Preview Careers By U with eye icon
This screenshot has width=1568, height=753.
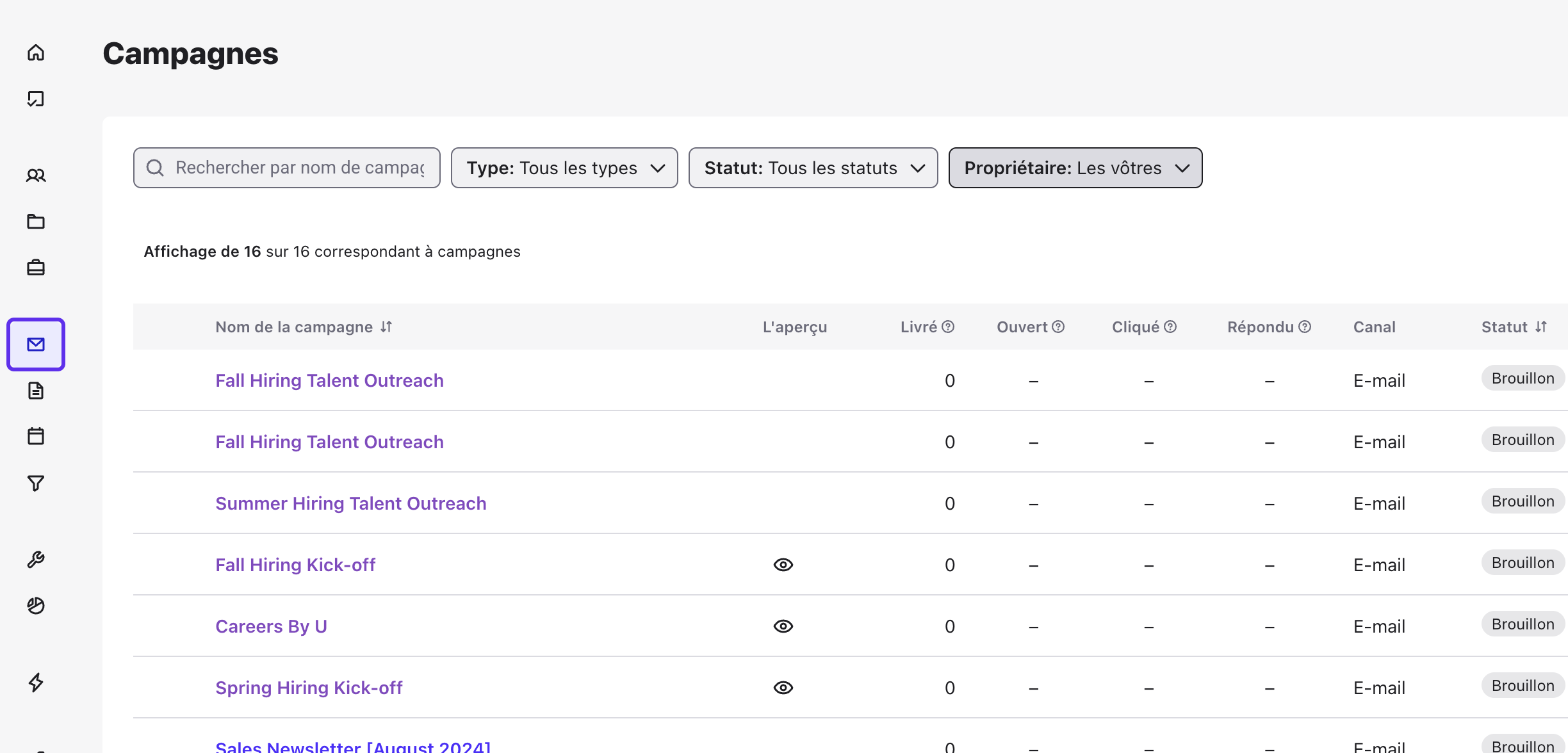coord(783,627)
